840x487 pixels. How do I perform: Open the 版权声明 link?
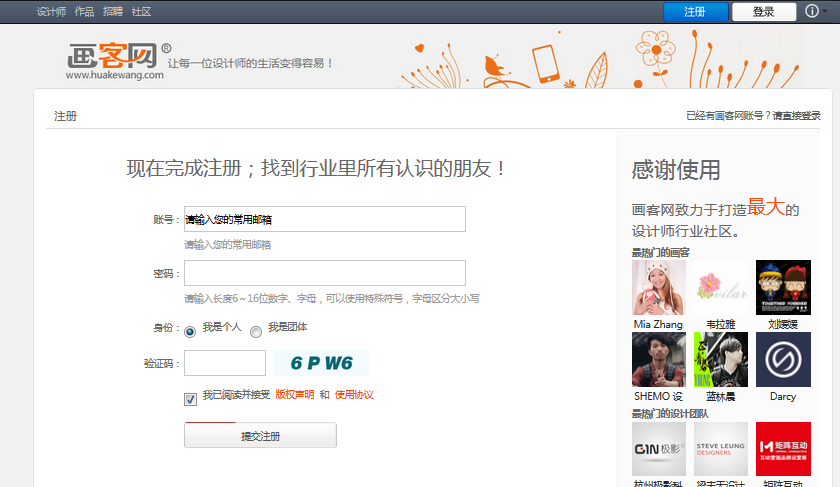tap(294, 395)
